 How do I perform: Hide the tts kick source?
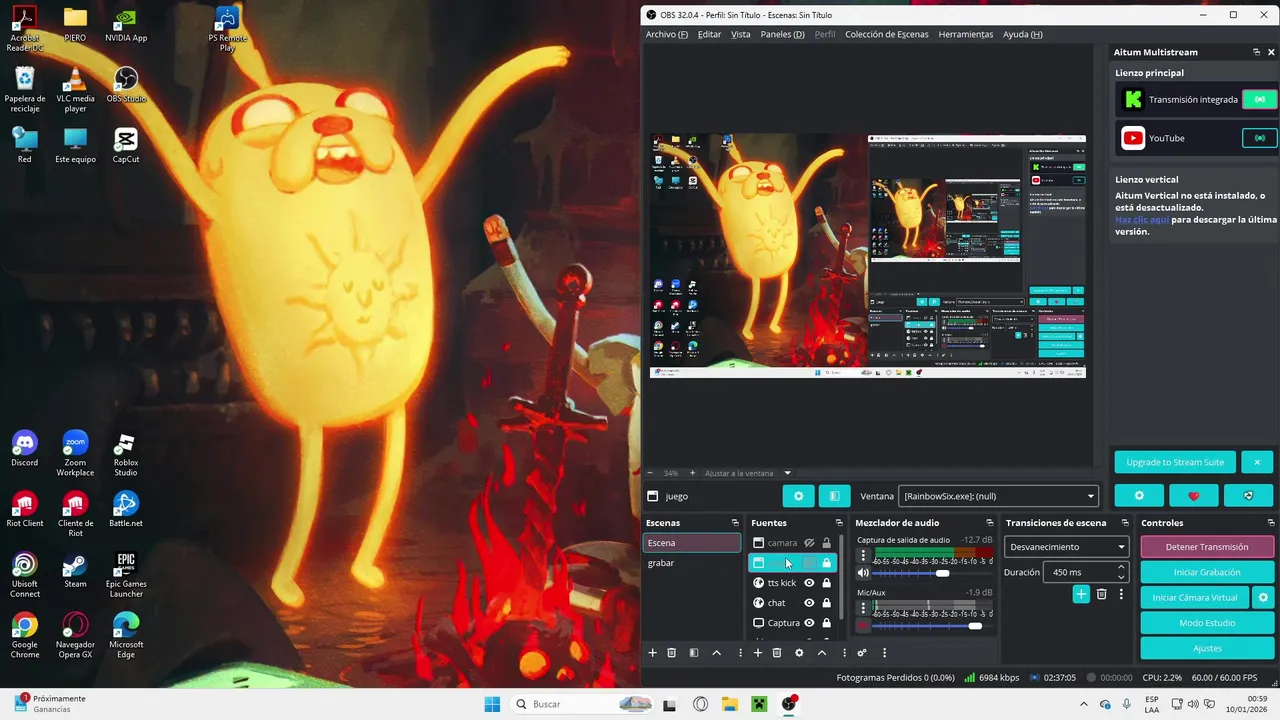pos(809,583)
